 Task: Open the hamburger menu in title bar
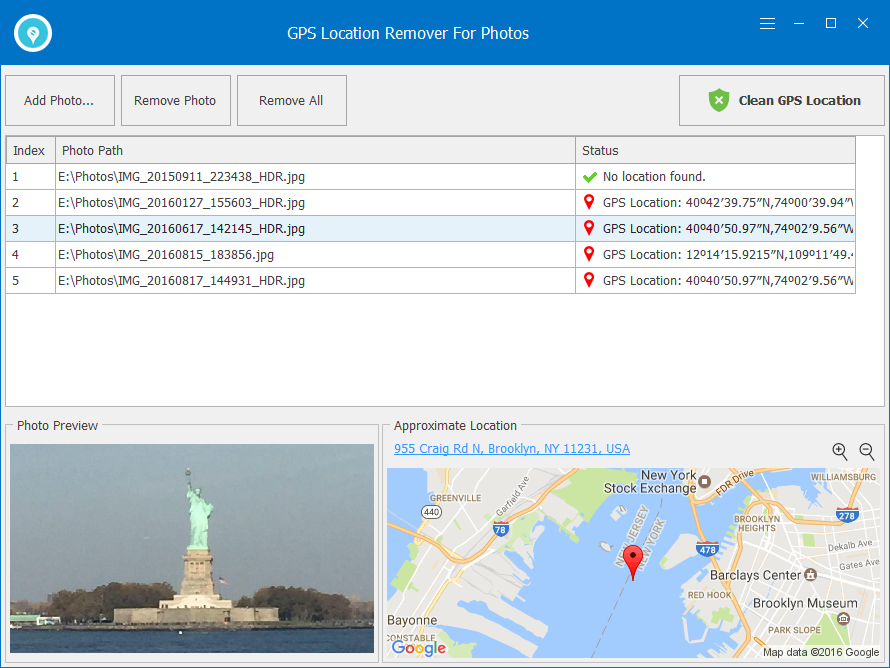(767, 23)
